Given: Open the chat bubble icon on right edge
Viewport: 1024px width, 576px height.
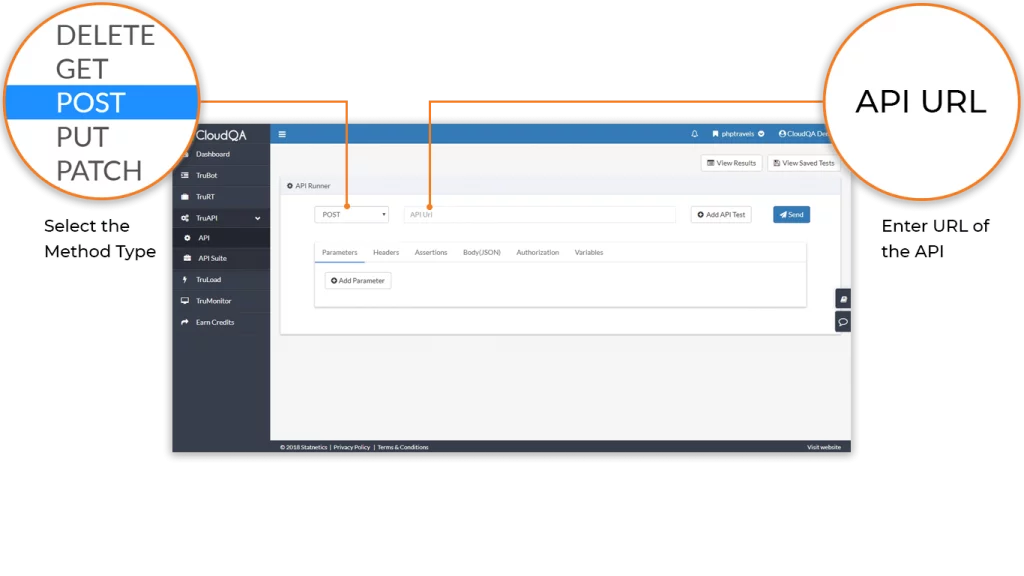Looking at the screenshot, I should pyautogui.click(x=843, y=322).
